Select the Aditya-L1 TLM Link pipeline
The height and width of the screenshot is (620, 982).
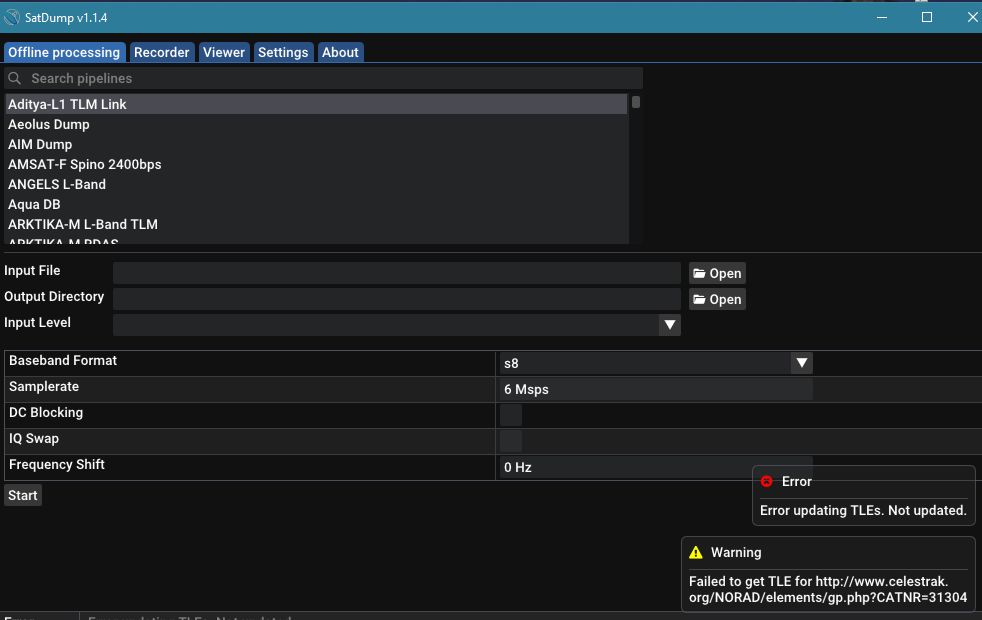[316, 104]
